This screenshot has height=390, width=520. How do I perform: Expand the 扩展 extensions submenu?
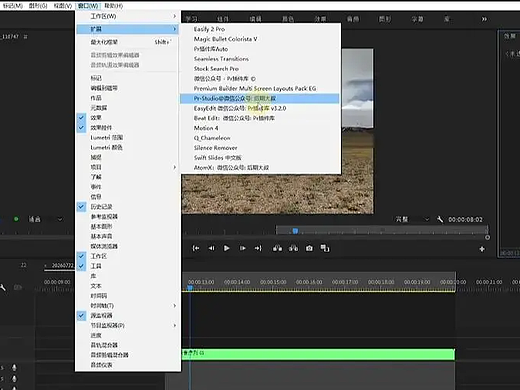[128, 29]
